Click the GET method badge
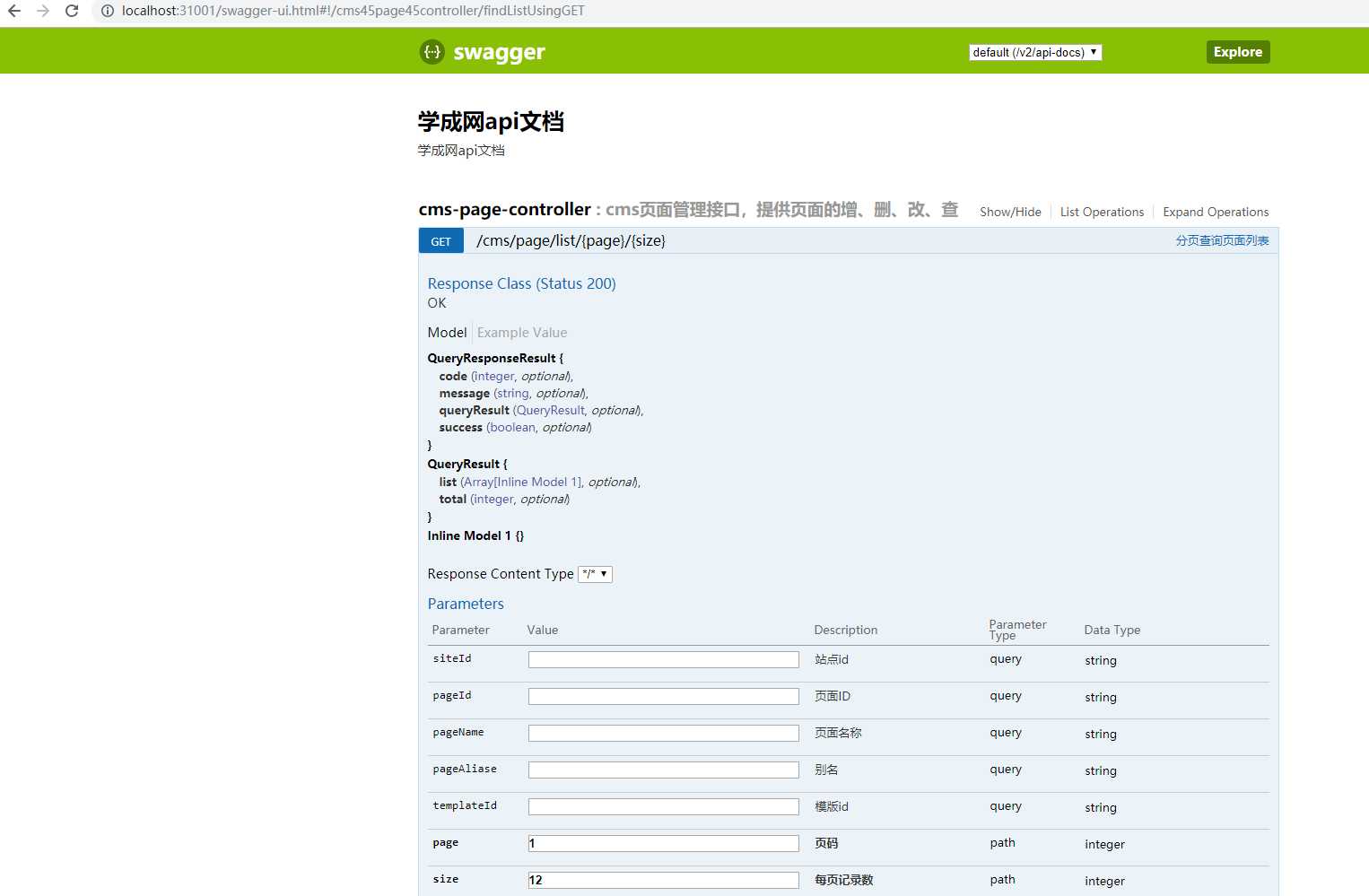This screenshot has height=896, width=1369. (441, 241)
